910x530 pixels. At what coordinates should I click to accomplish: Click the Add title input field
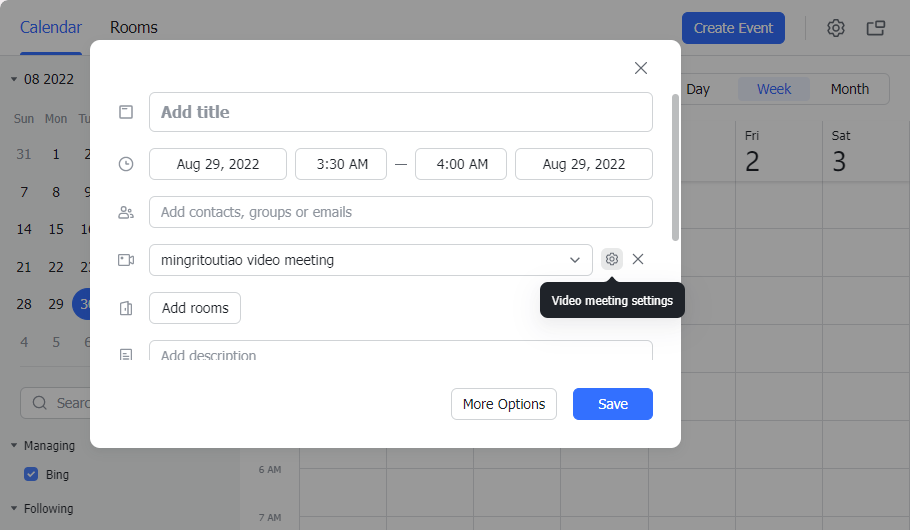coord(400,112)
